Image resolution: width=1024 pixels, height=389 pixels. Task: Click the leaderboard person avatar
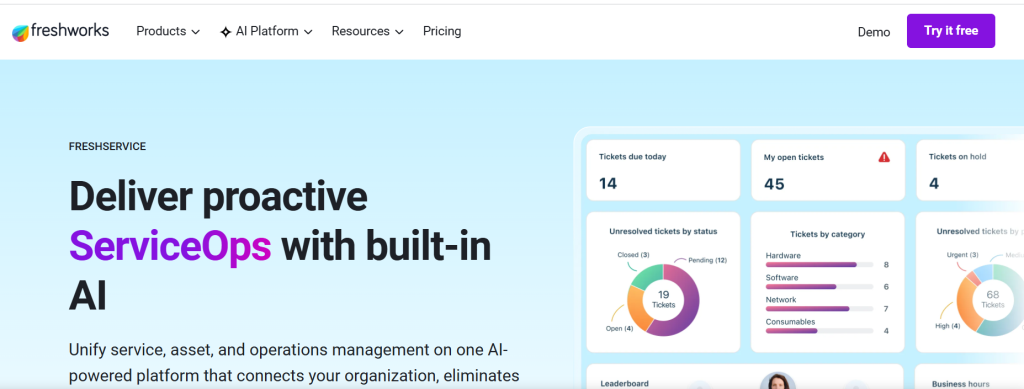pos(778,381)
